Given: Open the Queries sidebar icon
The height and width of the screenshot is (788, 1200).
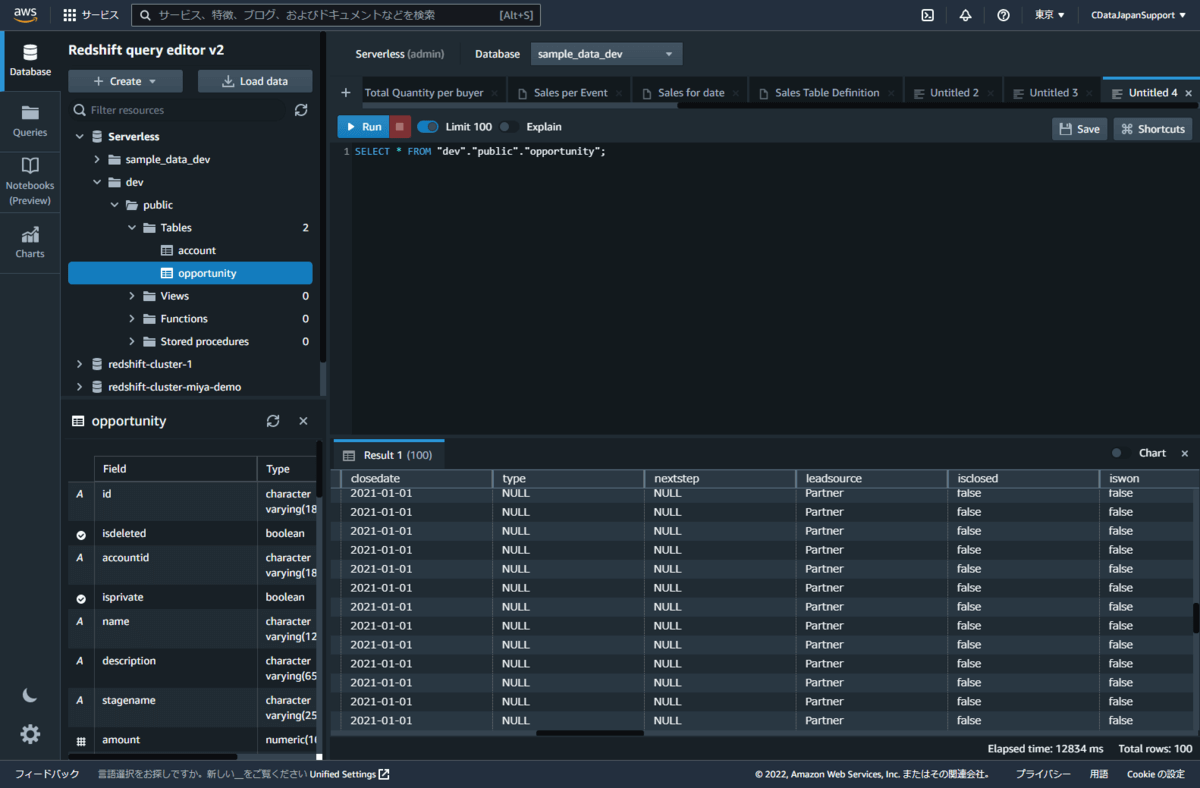Looking at the screenshot, I should [x=30, y=119].
